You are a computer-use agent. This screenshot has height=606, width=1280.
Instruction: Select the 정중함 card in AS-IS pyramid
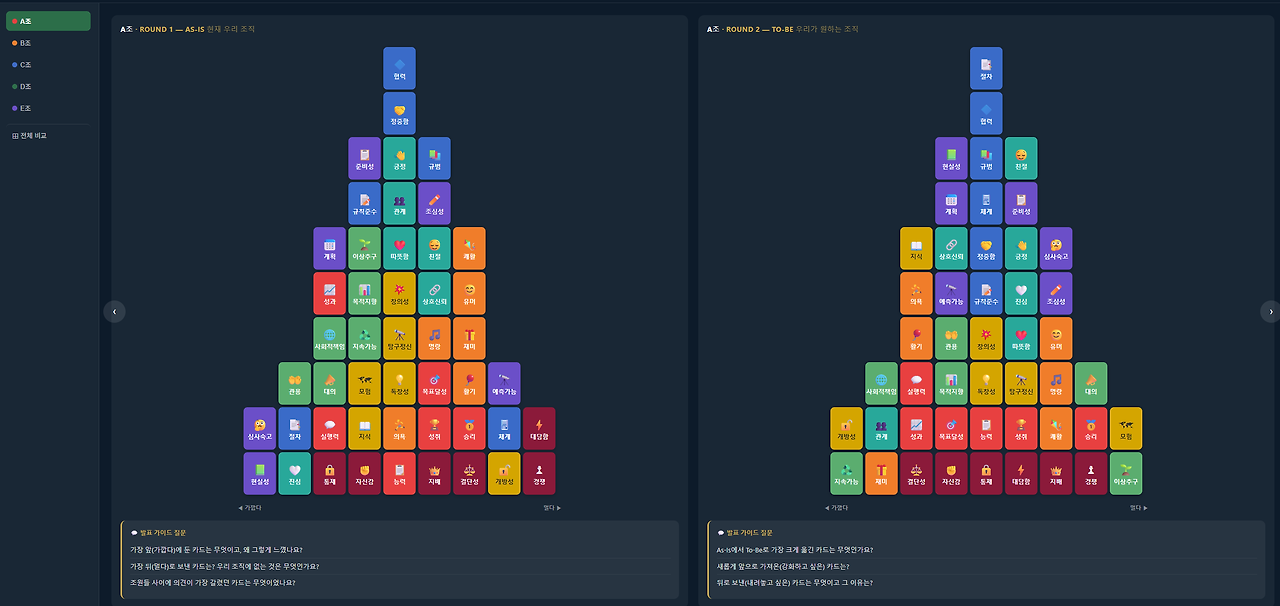(399, 113)
